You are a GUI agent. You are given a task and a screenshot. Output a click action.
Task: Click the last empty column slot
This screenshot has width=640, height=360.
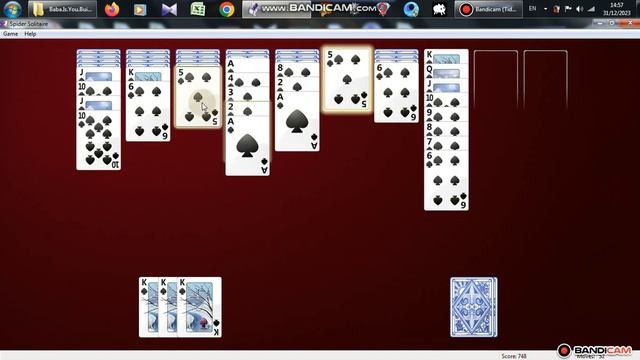pos(546,80)
